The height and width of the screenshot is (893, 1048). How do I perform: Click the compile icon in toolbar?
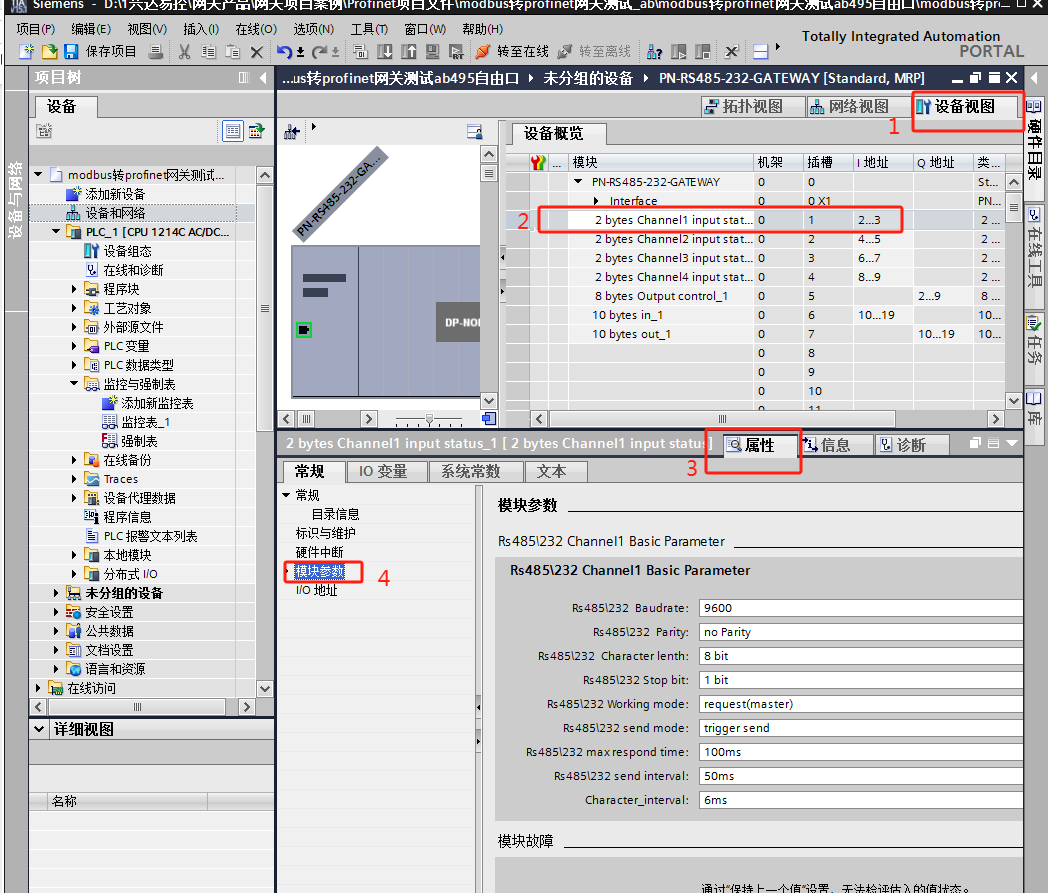click(361, 51)
